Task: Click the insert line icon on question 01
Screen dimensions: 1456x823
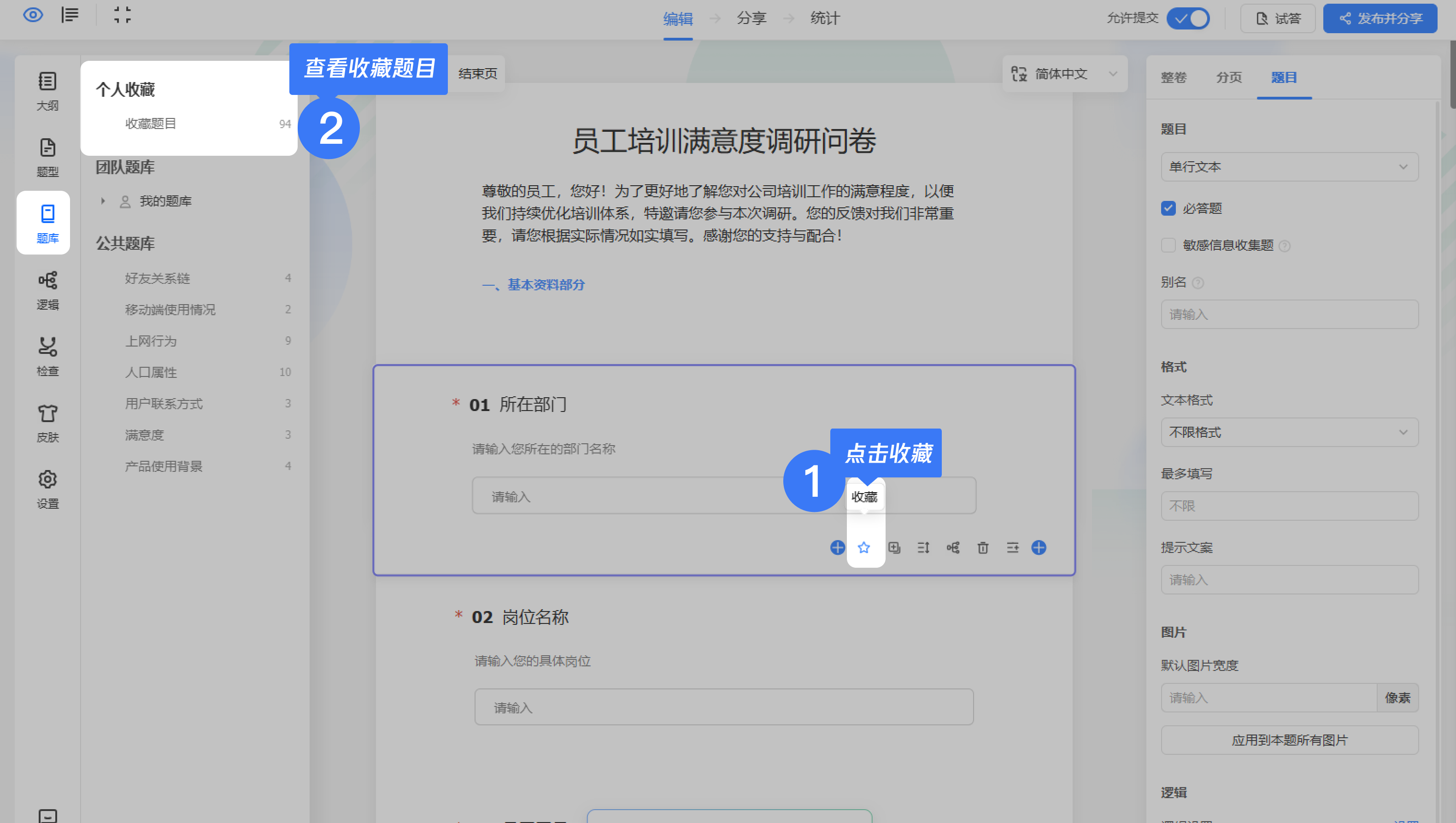Action: (1013, 547)
